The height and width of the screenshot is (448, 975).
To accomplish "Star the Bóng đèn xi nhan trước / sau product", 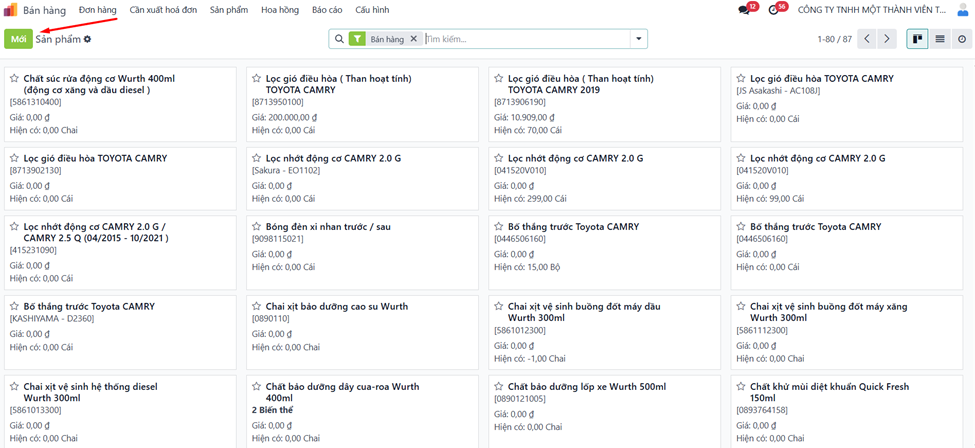I will tap(257, 227).
